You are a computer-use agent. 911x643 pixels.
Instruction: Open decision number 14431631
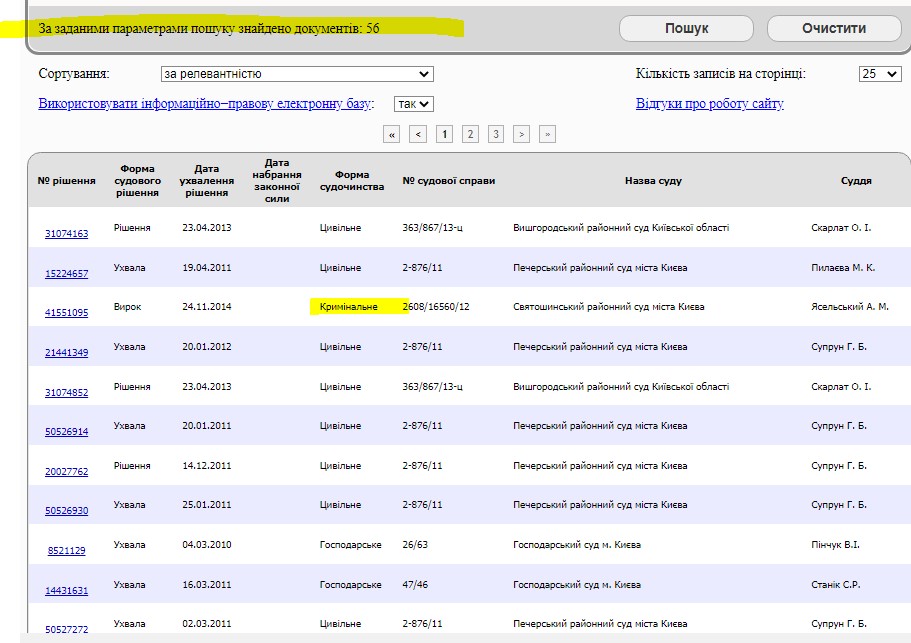click(66, 591)
